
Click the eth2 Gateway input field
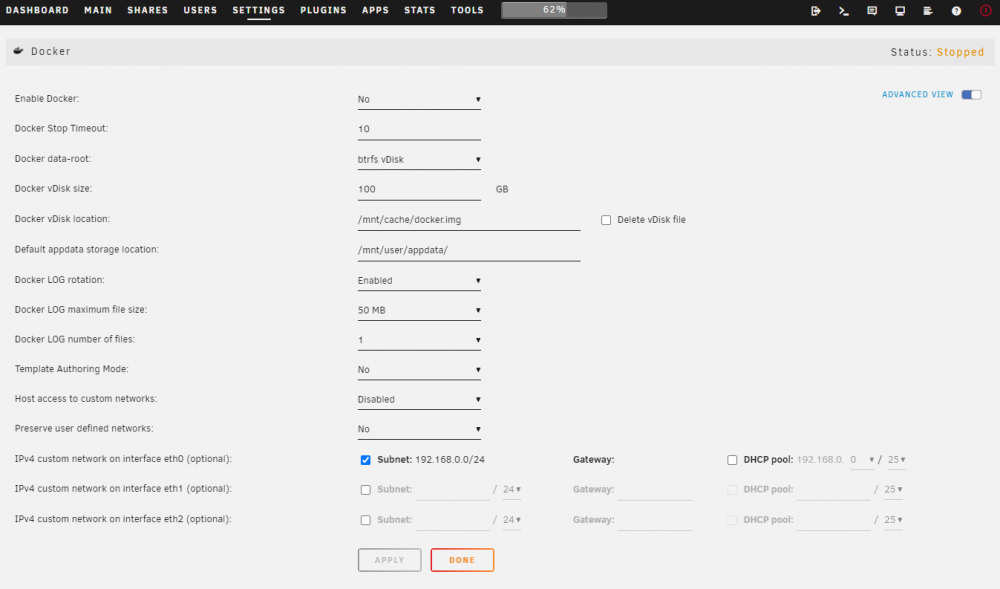tap(655, 520)
